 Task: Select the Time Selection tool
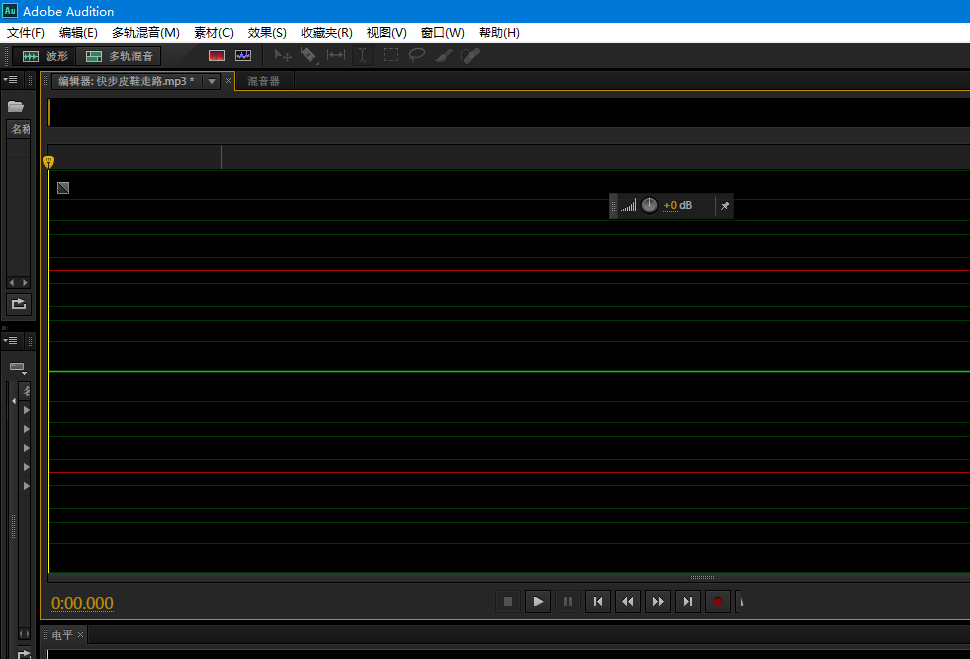(x=363, y=55)
